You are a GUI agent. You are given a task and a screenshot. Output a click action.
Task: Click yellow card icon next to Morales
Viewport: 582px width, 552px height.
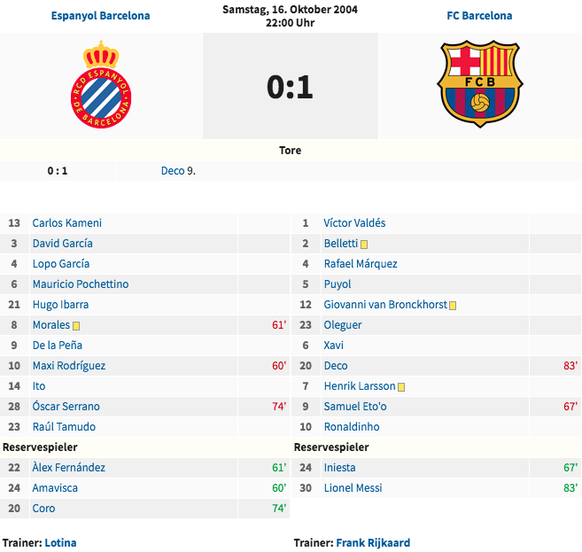[76, 326]
